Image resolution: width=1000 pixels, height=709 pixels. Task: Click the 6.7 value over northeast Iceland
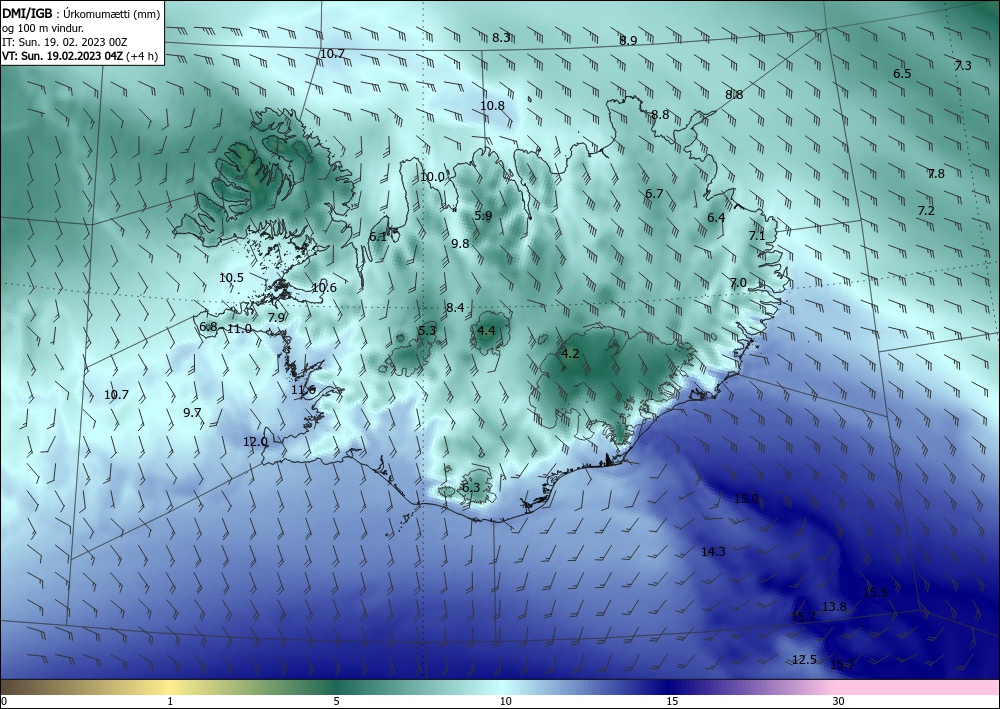pyautogui.click(x=654, y=194)
